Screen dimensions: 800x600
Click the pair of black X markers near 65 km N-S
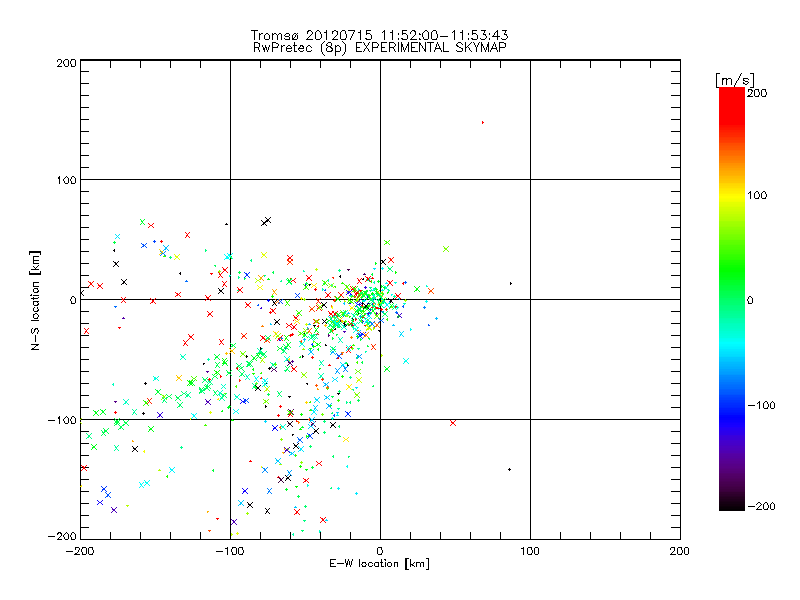coord(266,221)
